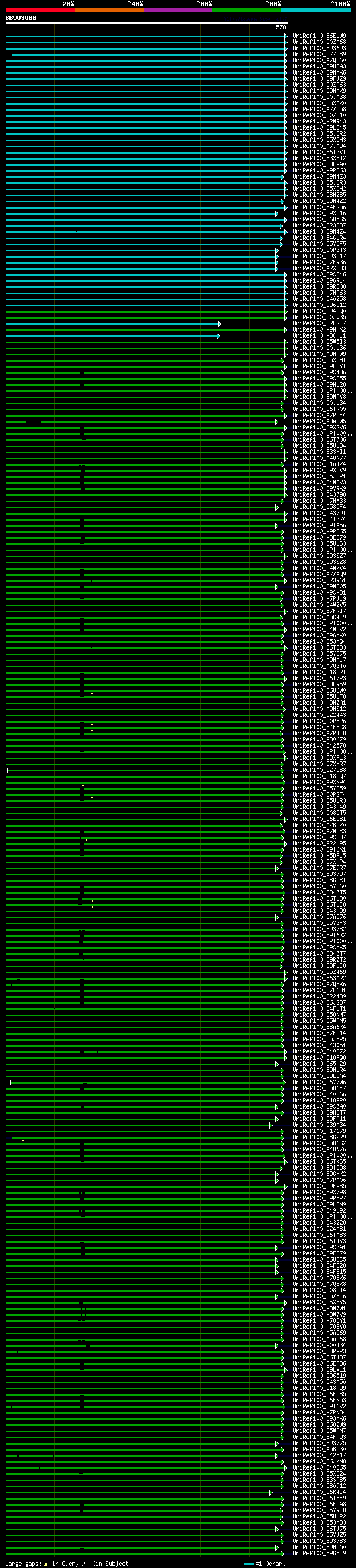Image resolution: width=356 pixels, height=1568 pixels.
Task: Open hit UniRef100_B9S4B6
Action: [x=319, y=373]
